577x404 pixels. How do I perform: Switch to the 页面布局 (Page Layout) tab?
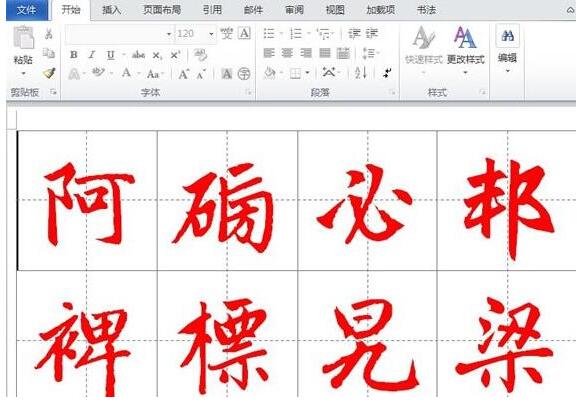[162, 10]
